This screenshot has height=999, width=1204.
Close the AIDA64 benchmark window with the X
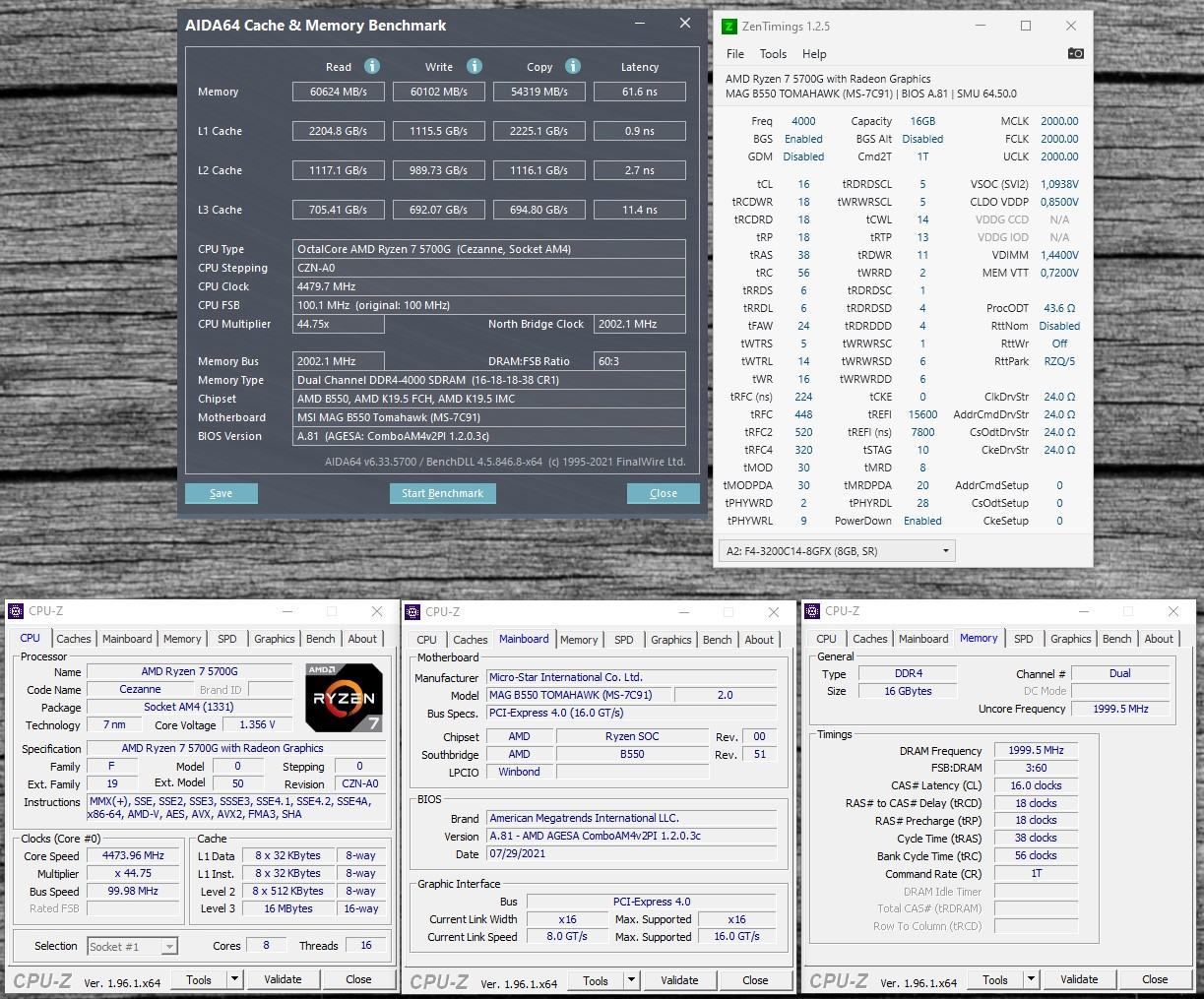coord(685,24)
